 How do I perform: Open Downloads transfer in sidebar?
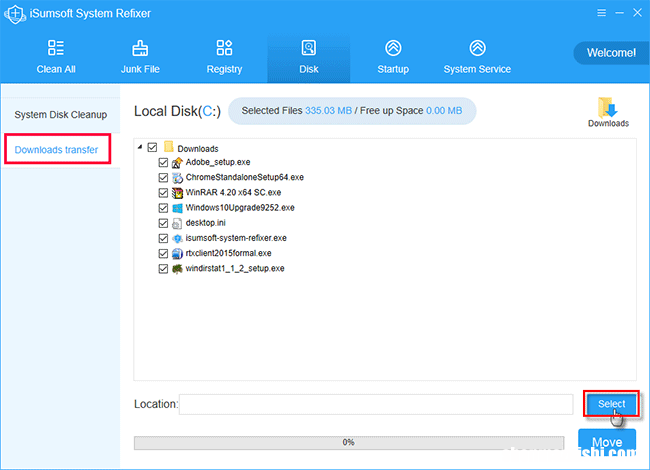(x=56, y=150)
